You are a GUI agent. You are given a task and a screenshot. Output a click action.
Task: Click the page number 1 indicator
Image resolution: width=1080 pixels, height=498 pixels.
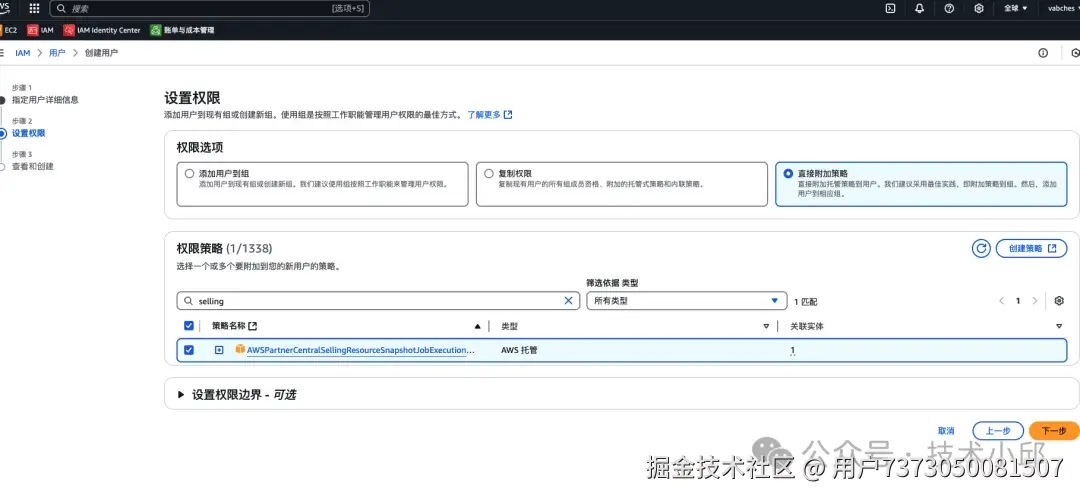pos(1018,301)
